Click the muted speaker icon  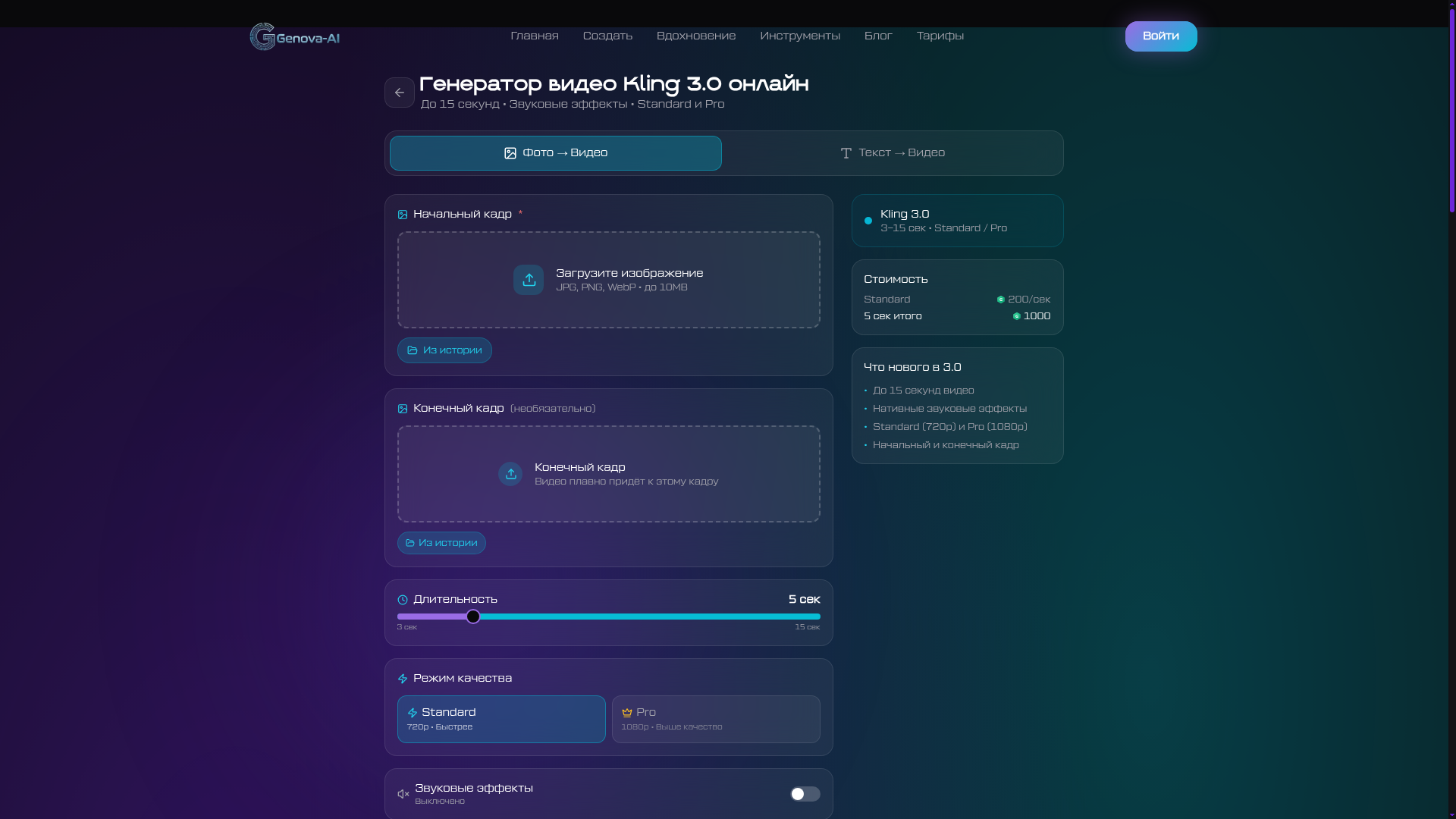[x=403, y=794]
